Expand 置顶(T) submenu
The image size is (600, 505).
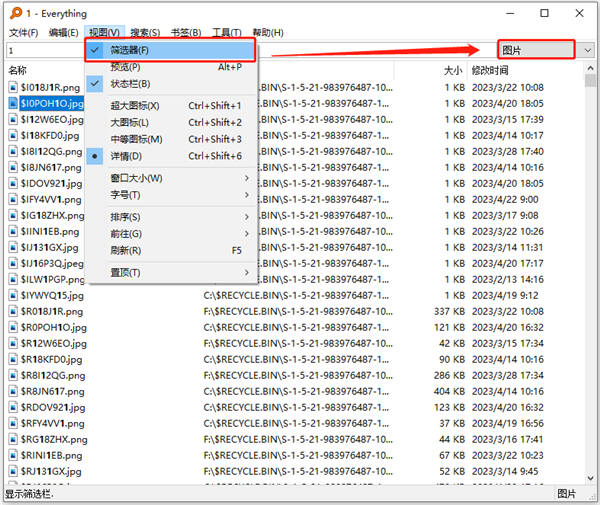[170, 273]
